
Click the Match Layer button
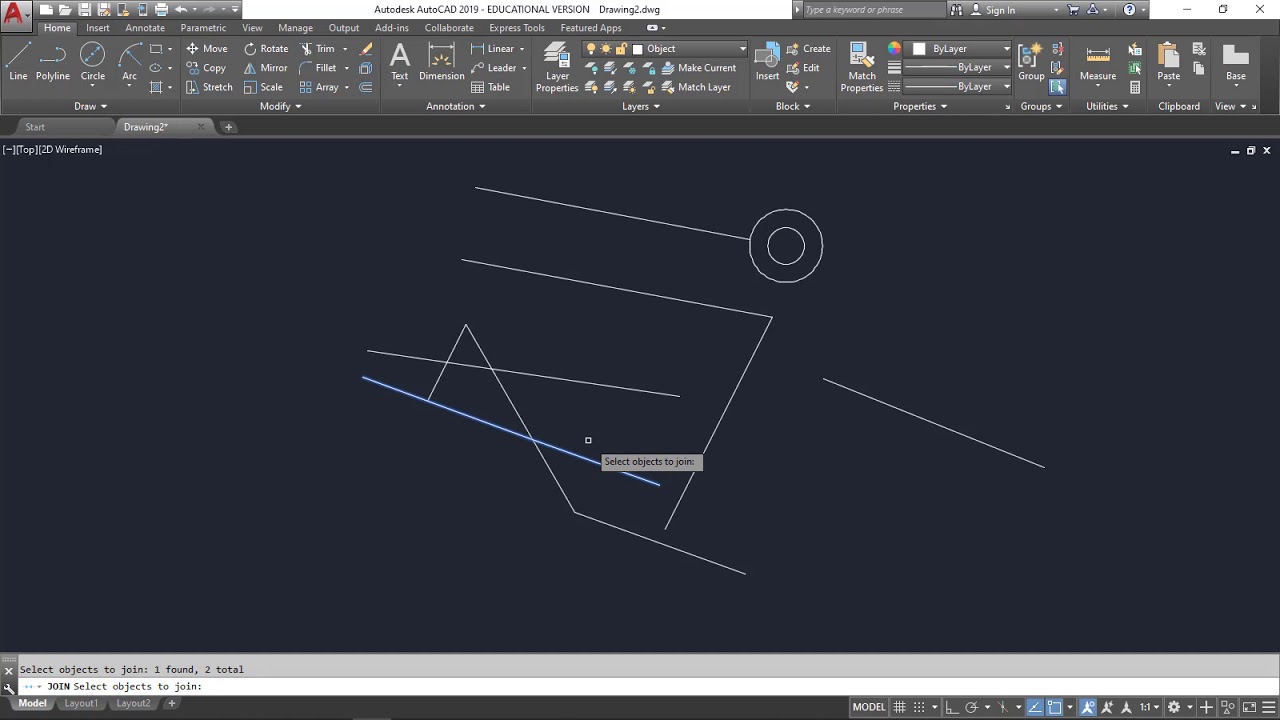point(695,87)
